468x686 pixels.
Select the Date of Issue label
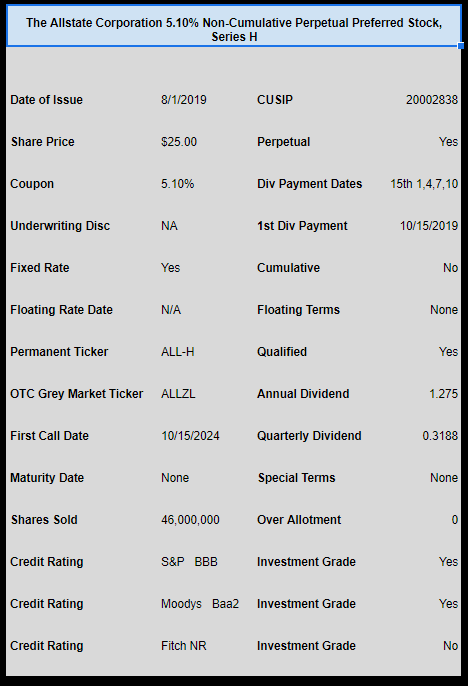pyautogui.click(x=46, y=100)
